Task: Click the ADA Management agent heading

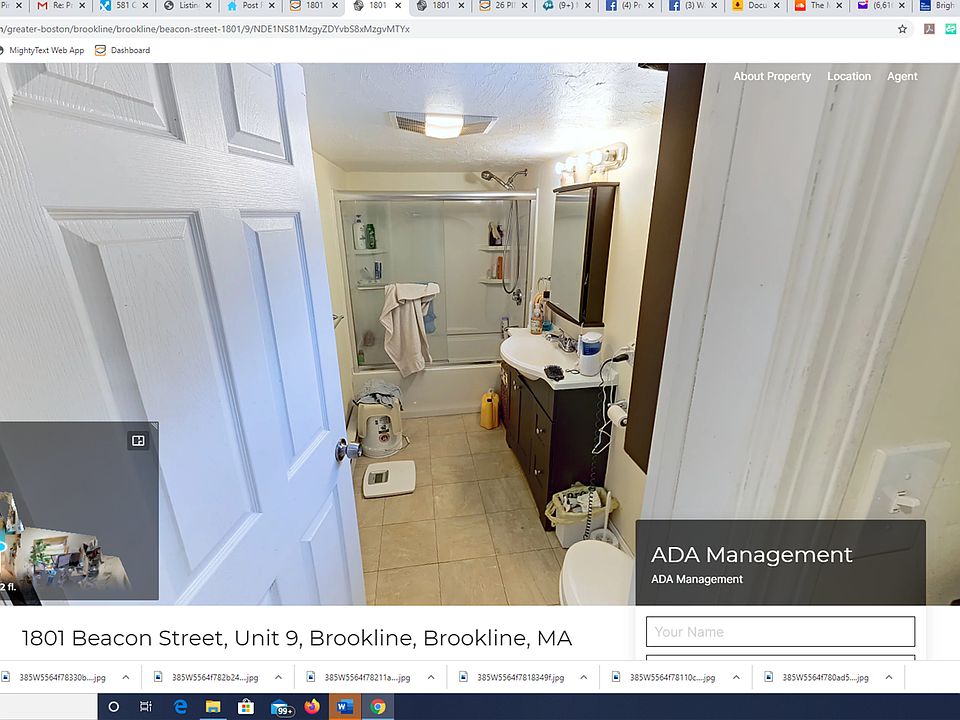Action: coord(751,555)
